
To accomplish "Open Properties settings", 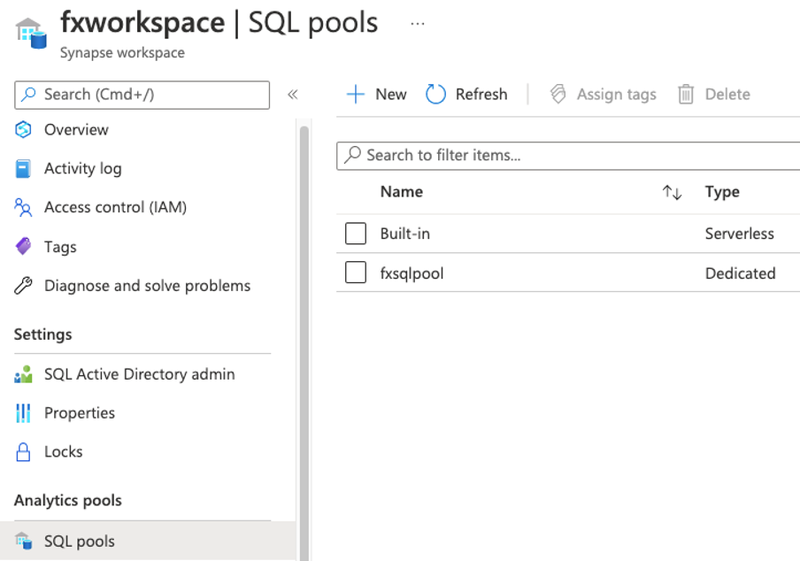I will (x=80, y=413).
